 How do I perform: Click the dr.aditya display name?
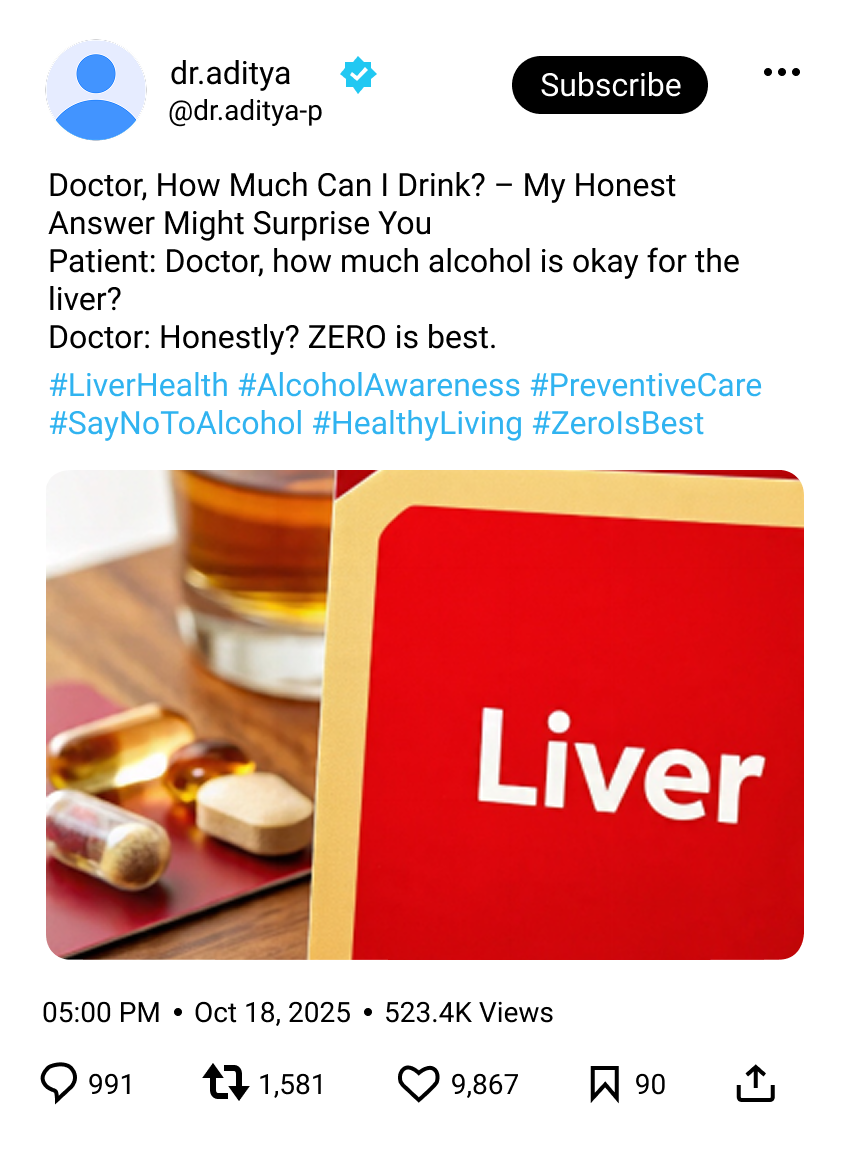tap(230, 73)
